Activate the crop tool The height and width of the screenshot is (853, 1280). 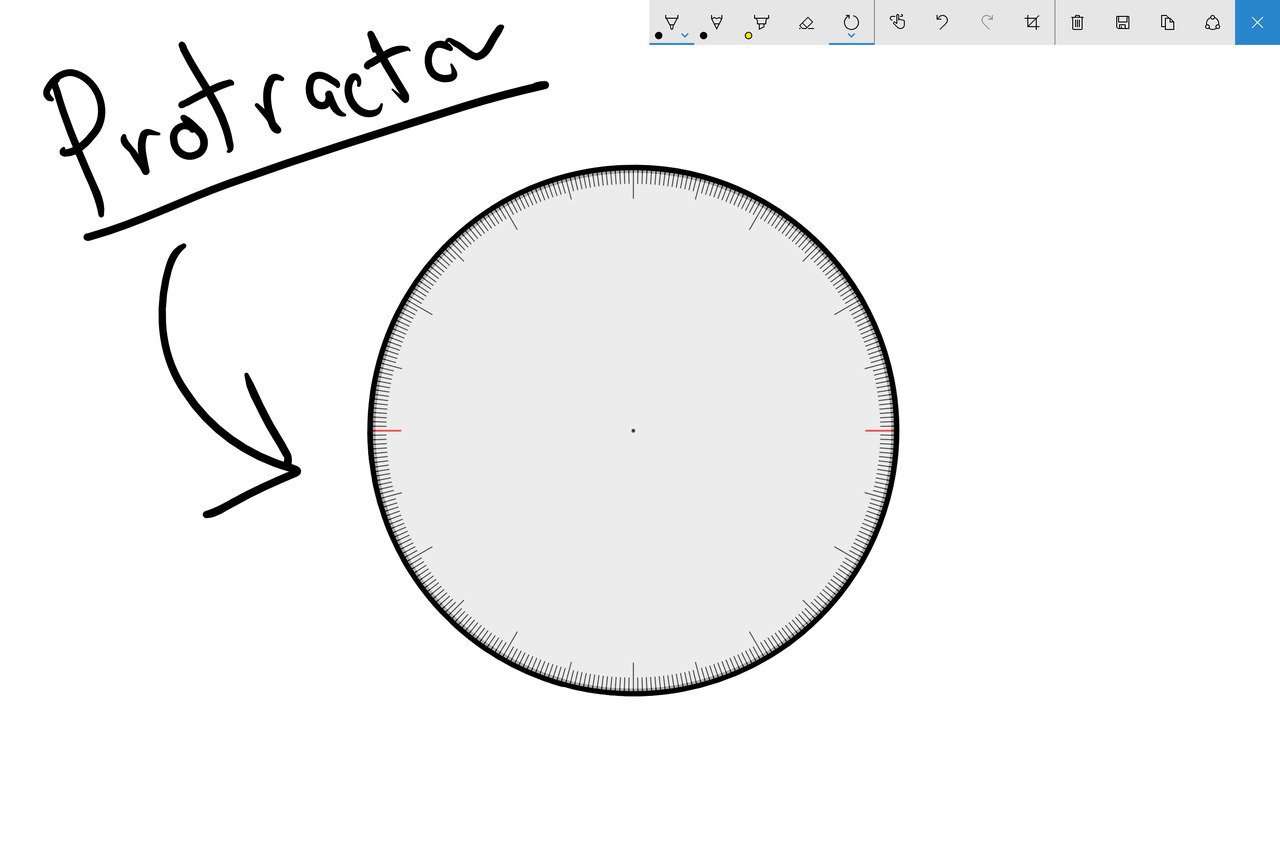click(x=1032, y=22)
